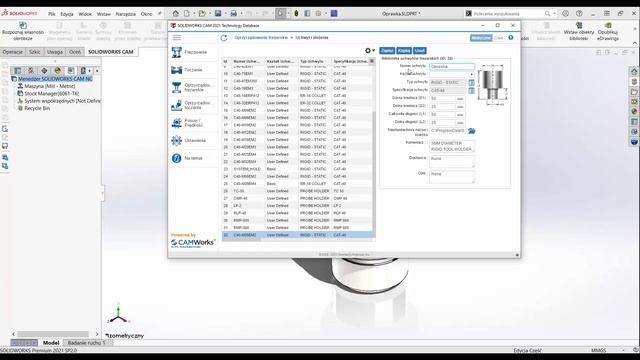
Task: Open Oprzyrządowanie toczenia tooling section
Action: click(x=193, y=105)
